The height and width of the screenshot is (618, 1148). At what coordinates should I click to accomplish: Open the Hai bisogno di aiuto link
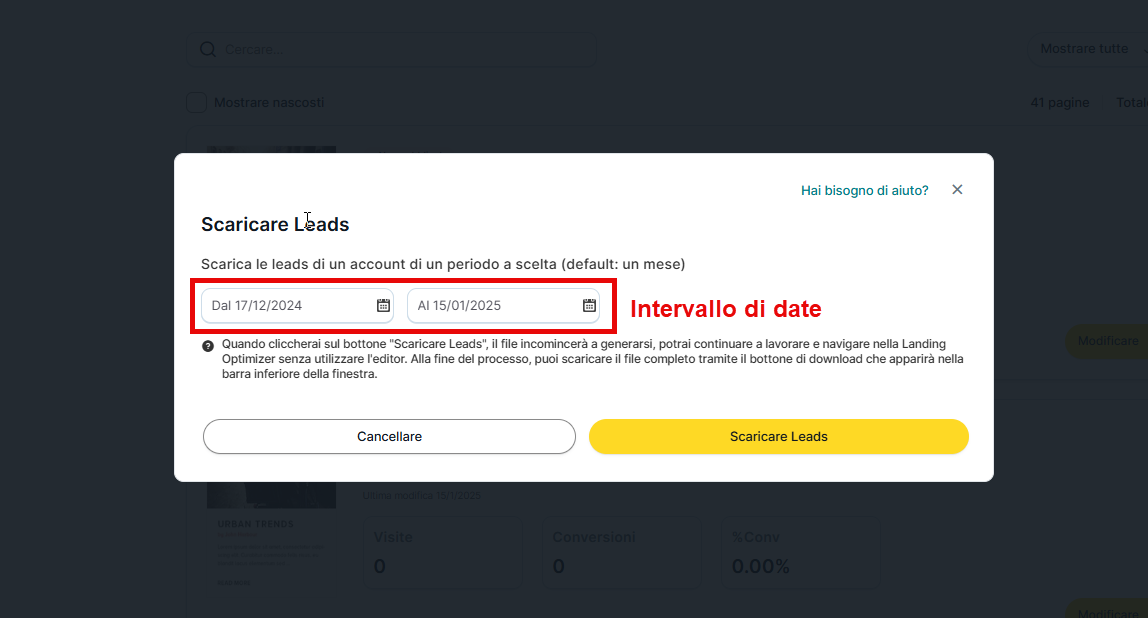[864, 190]
